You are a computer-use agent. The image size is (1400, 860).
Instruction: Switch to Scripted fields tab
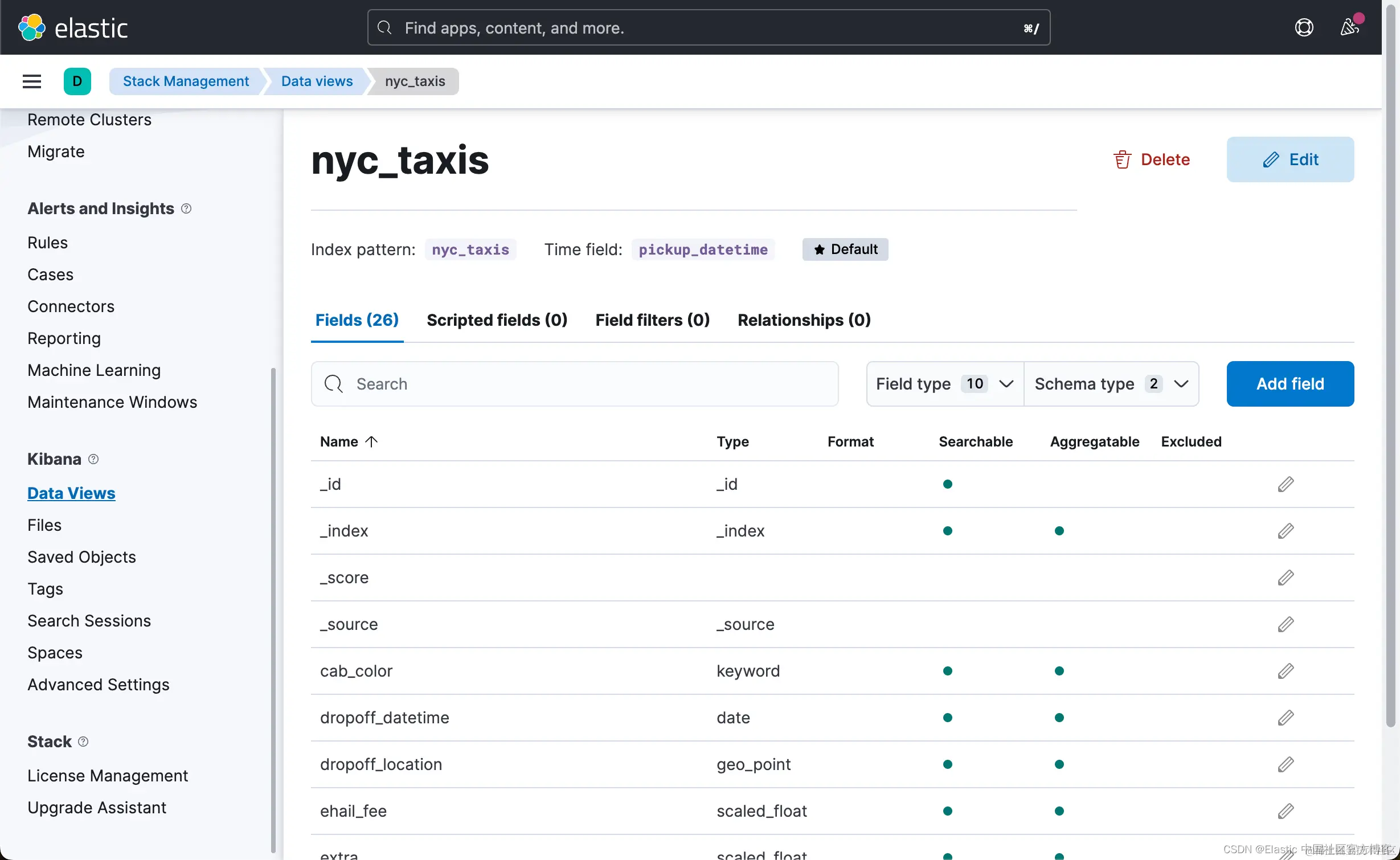click(x=497, y=320)
